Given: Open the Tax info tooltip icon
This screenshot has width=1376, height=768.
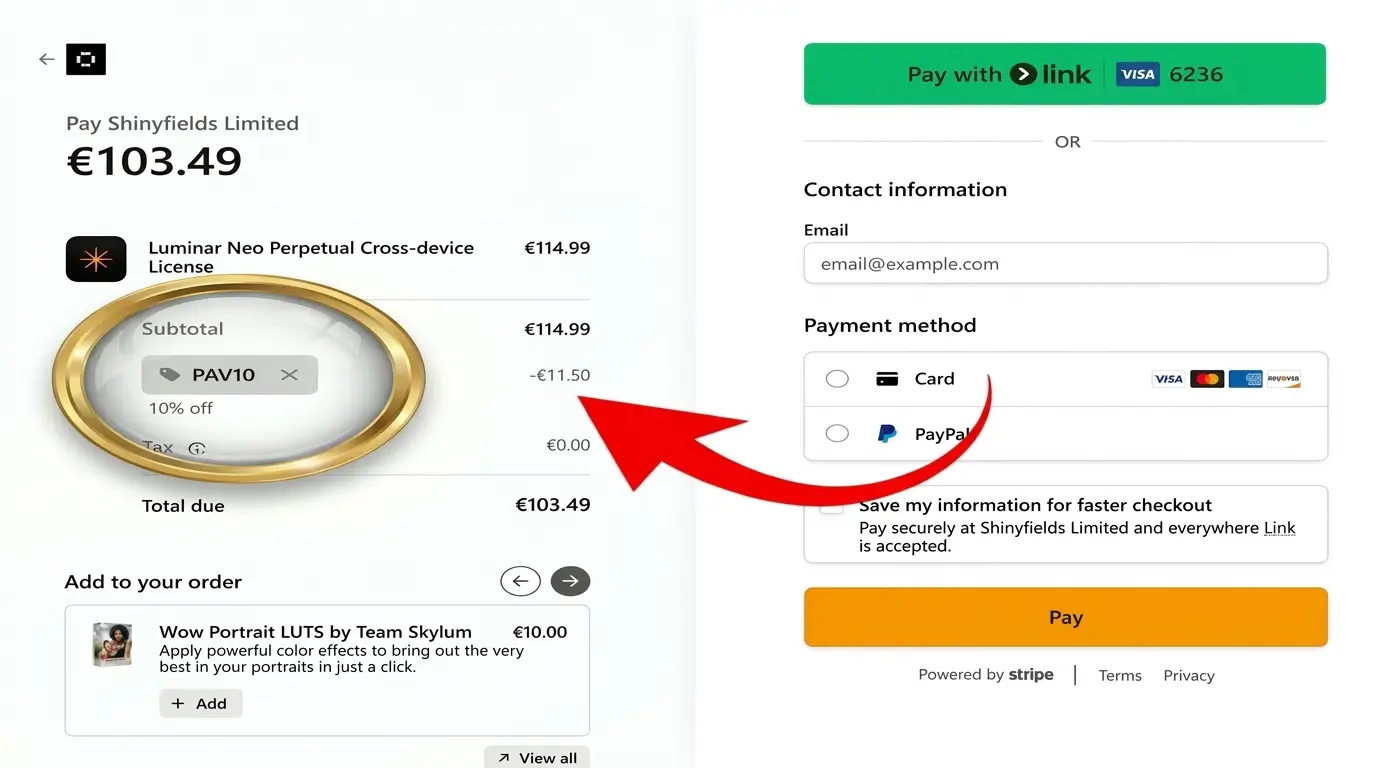Looking at the screenshot, I should (x=196, y=449).
